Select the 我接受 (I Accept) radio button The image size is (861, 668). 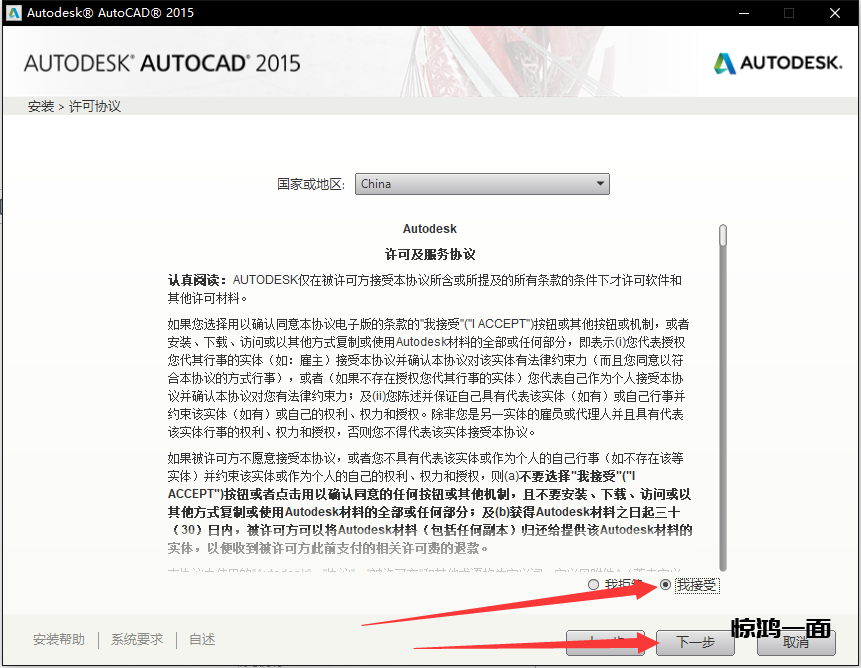tap(666, 585)
